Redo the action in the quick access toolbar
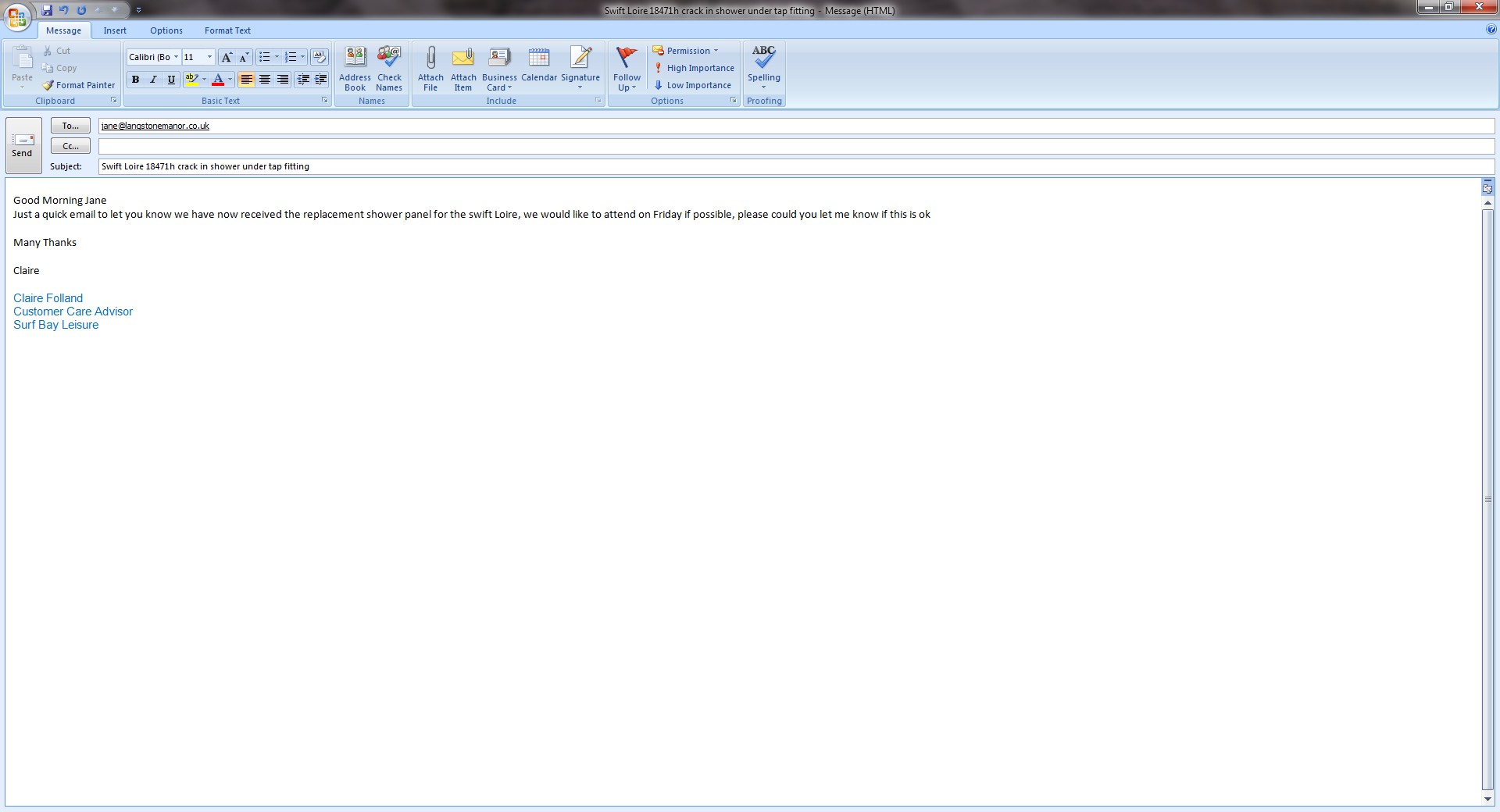Image resolution: width=1500 pixels, height=812 pixels. (81, 10)
